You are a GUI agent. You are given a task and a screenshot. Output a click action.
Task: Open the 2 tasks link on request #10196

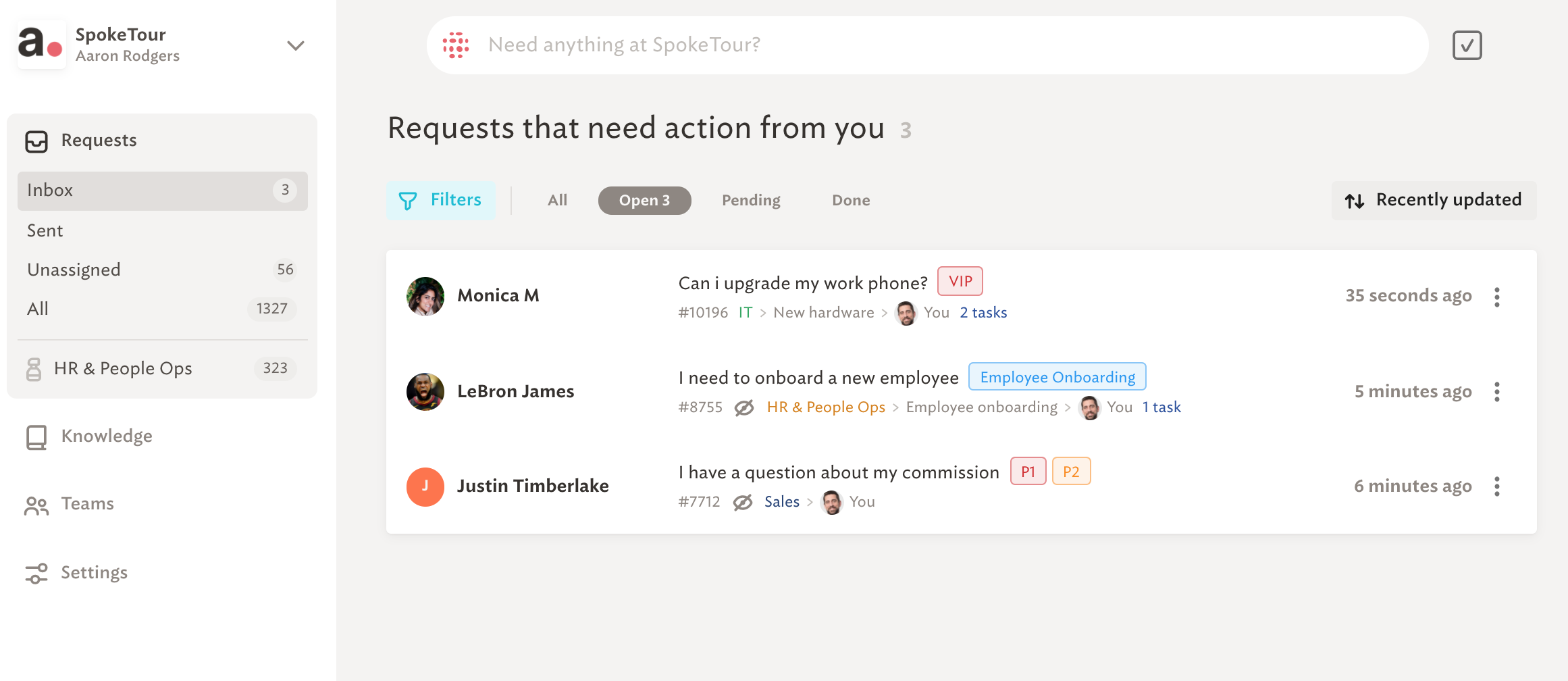click(x=983, y=313)
